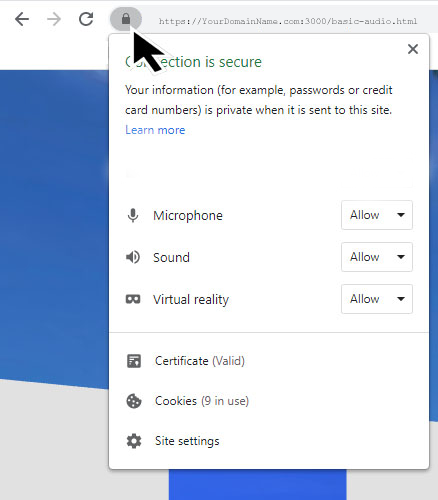Click the padlock site info icon
This screenshot has width=438, height=500.
[x=126, y=19]
